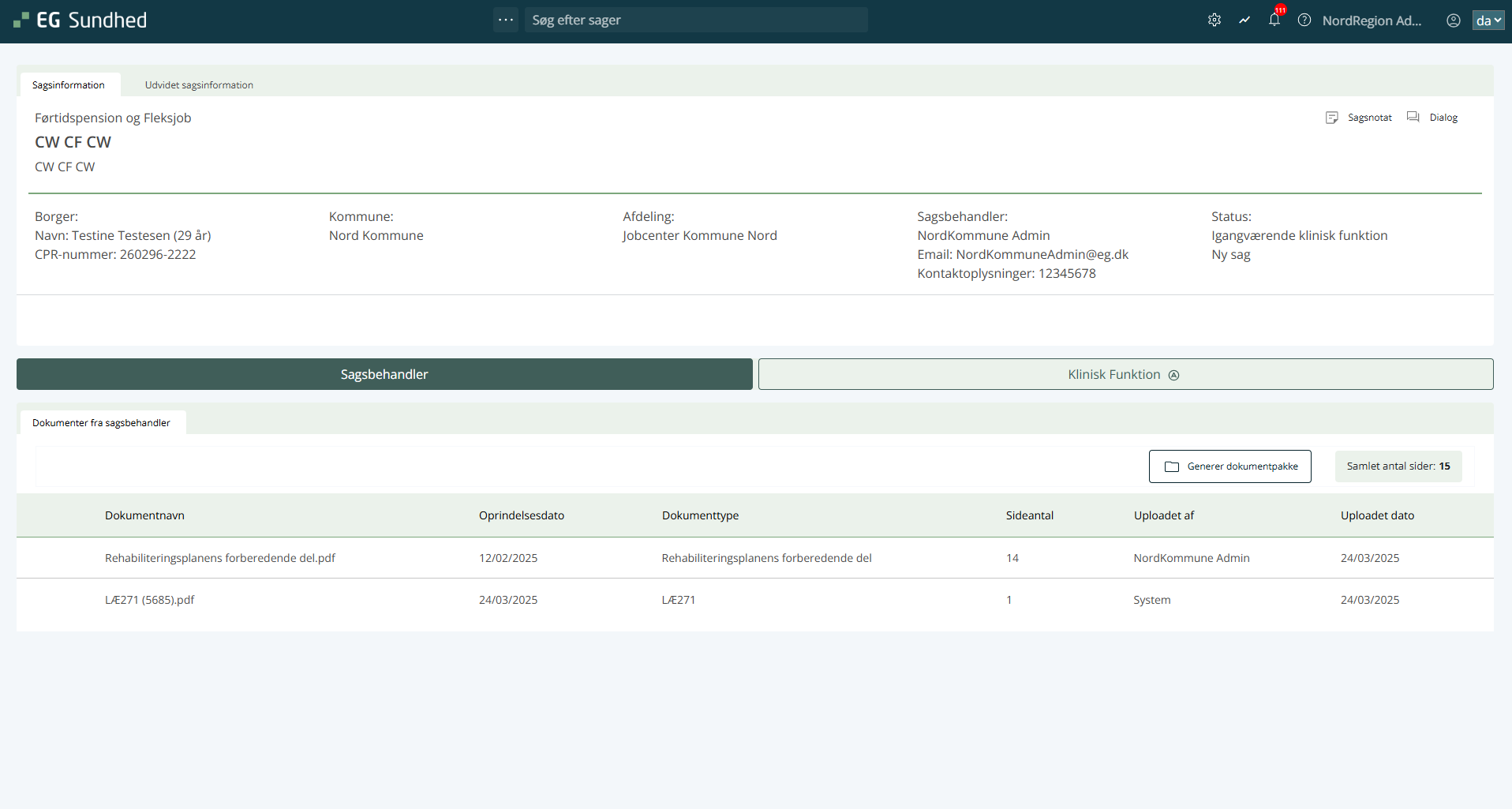This screenshot has height=809, width=1512.
Task: Open the Sagsnotat note icon
Action: point(1332,118)
